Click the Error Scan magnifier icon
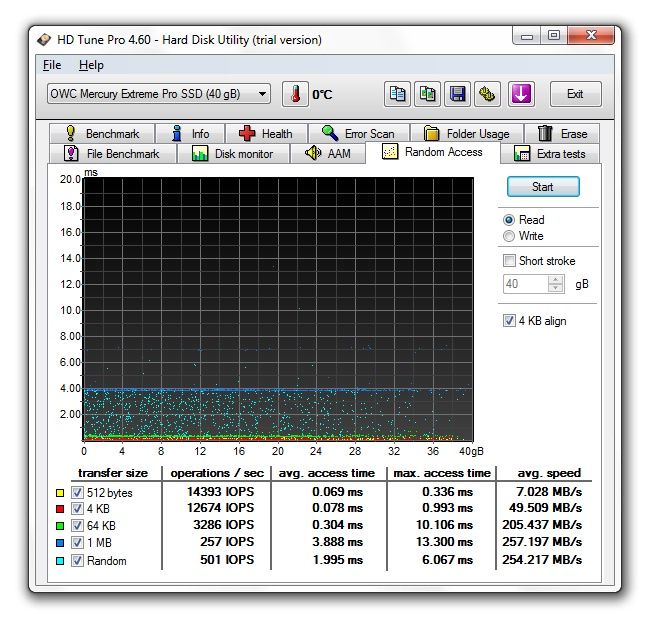Image resolution: width=650 pixels, height=620 pixels. [330, 133]
